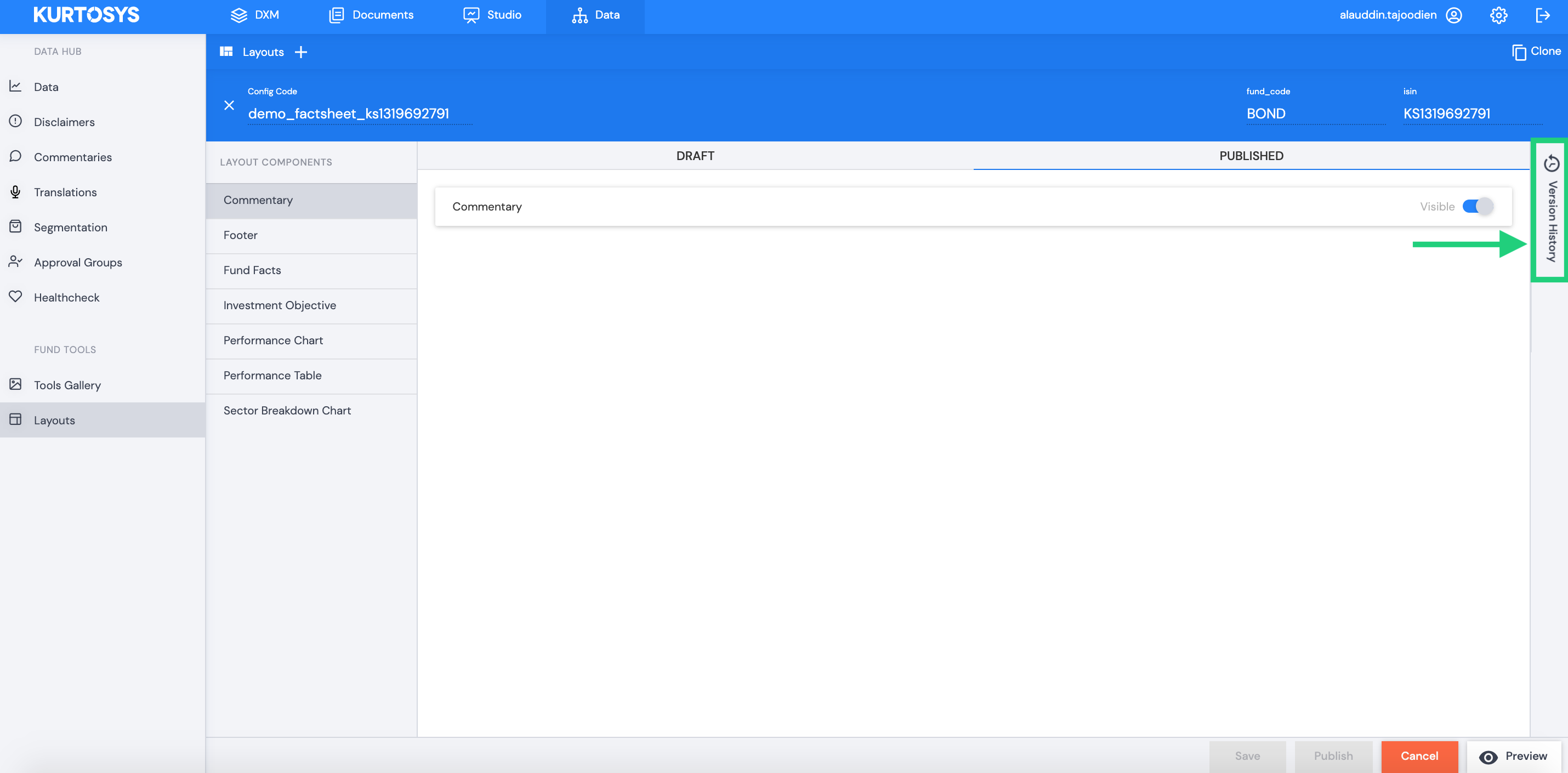
Task: Switch to the DRAFT tab
Action: tap(695, 156)
